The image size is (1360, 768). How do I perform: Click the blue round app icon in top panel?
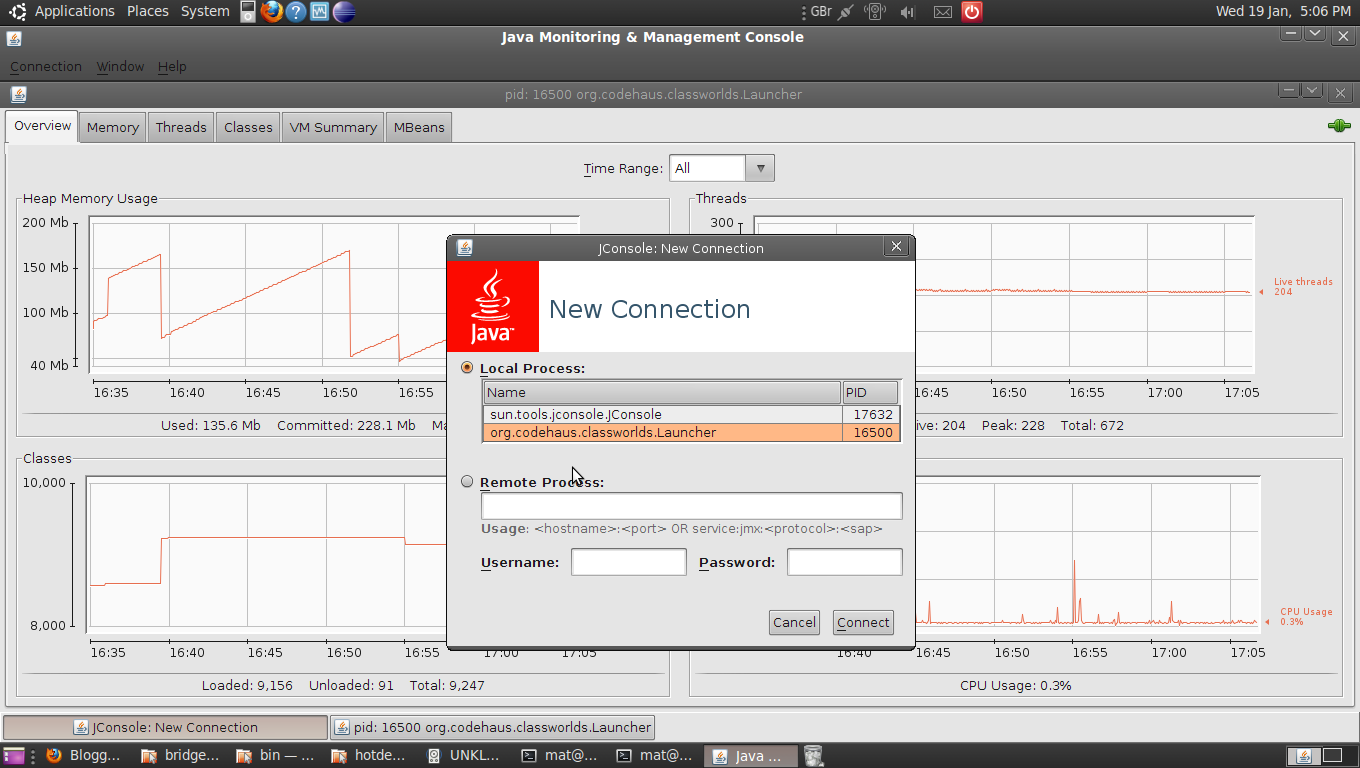point(343,12)
